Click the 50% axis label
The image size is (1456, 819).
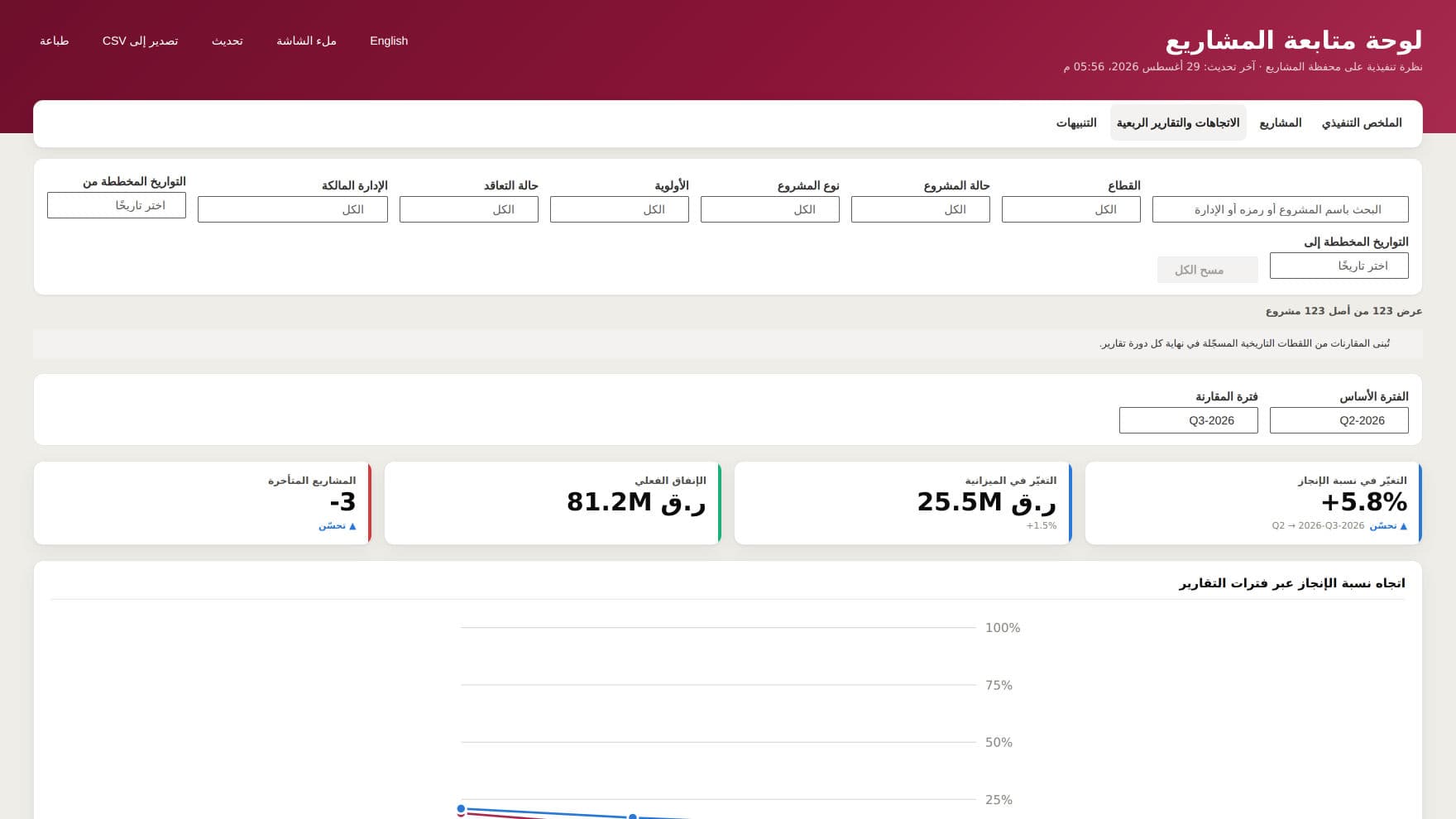tap(999, 742)
